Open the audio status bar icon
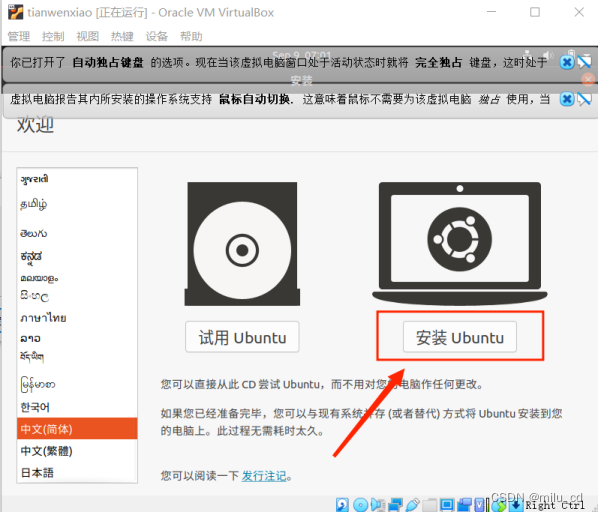 [378, 505]
